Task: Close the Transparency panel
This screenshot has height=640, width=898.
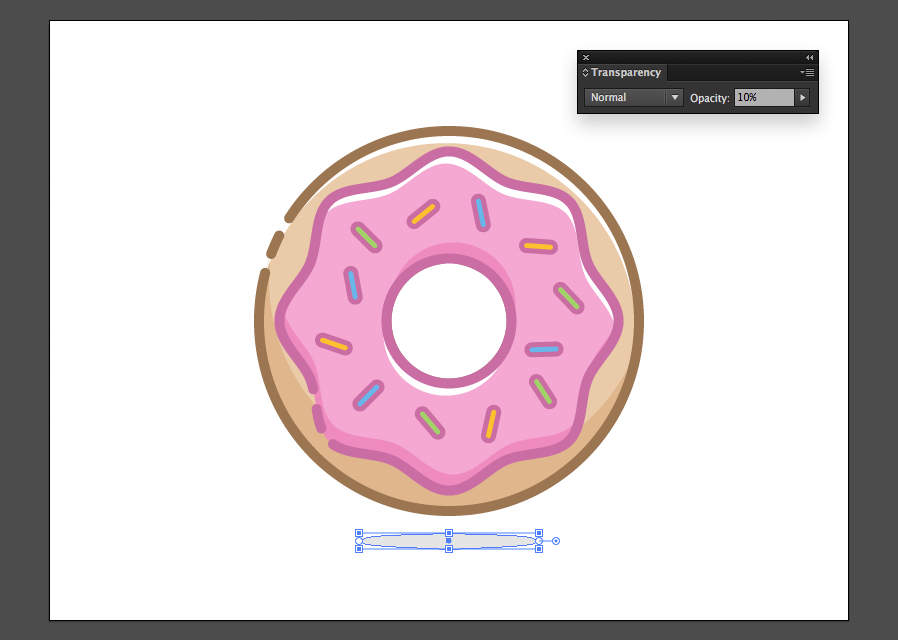Action: pyautogui.click(x=586, y=57)
